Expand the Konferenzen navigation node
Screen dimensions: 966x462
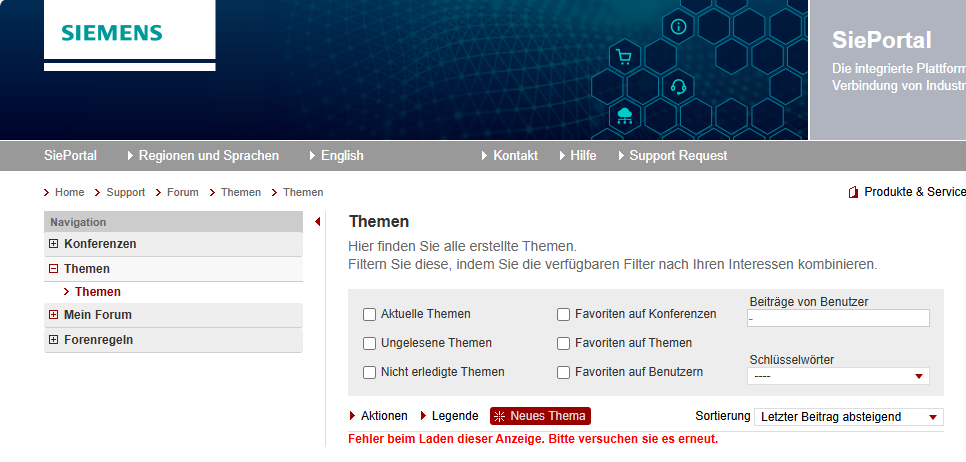pos(54,244)
